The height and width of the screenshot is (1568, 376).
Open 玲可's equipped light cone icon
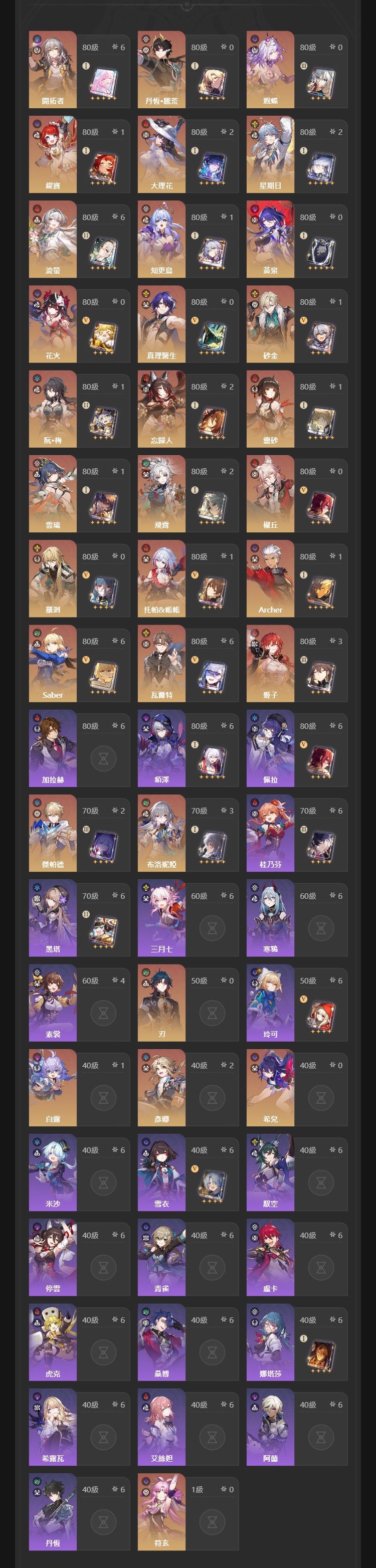coord(321,1017)
